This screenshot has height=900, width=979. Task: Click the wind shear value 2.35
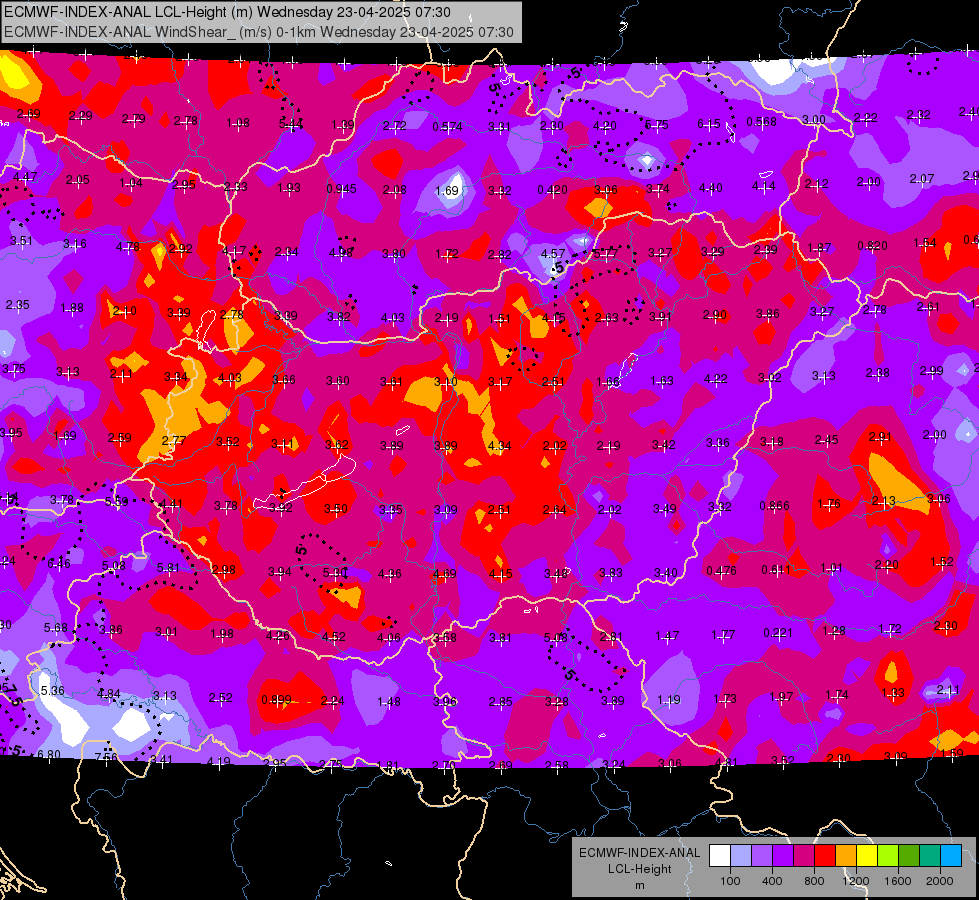pyautogui.click(x=17, y=304)
